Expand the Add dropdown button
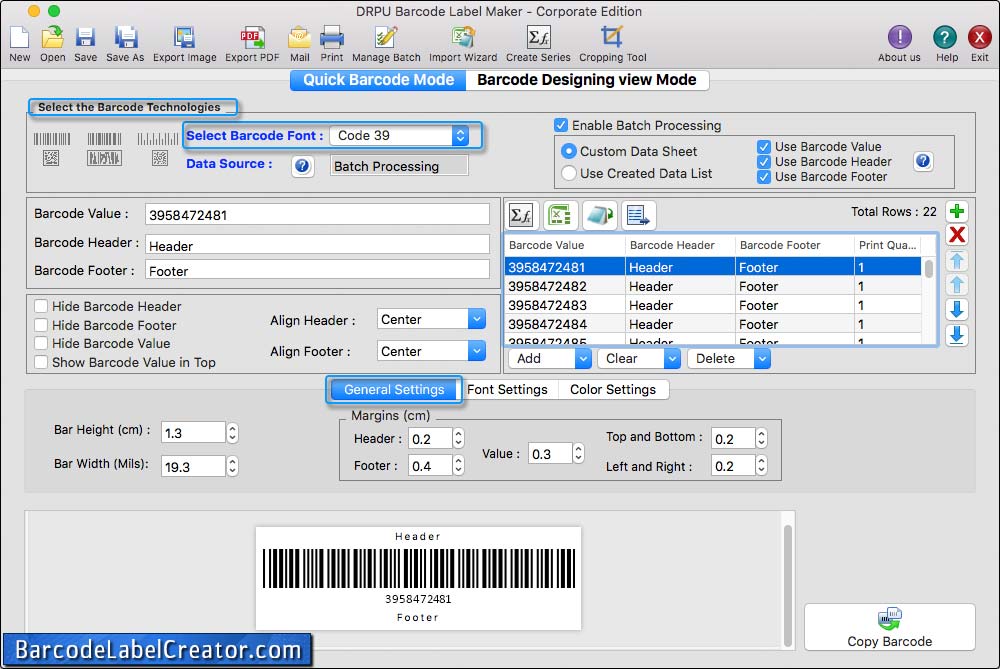Image resolution: width=1000 pixels, height=669 pixels. pyautogui.click(x=583, y=359)
